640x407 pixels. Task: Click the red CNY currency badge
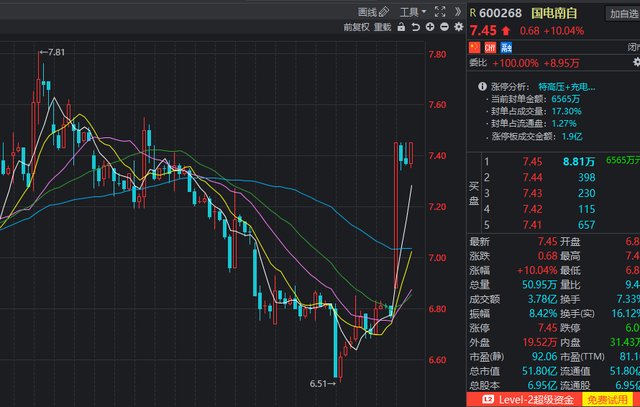490,47
